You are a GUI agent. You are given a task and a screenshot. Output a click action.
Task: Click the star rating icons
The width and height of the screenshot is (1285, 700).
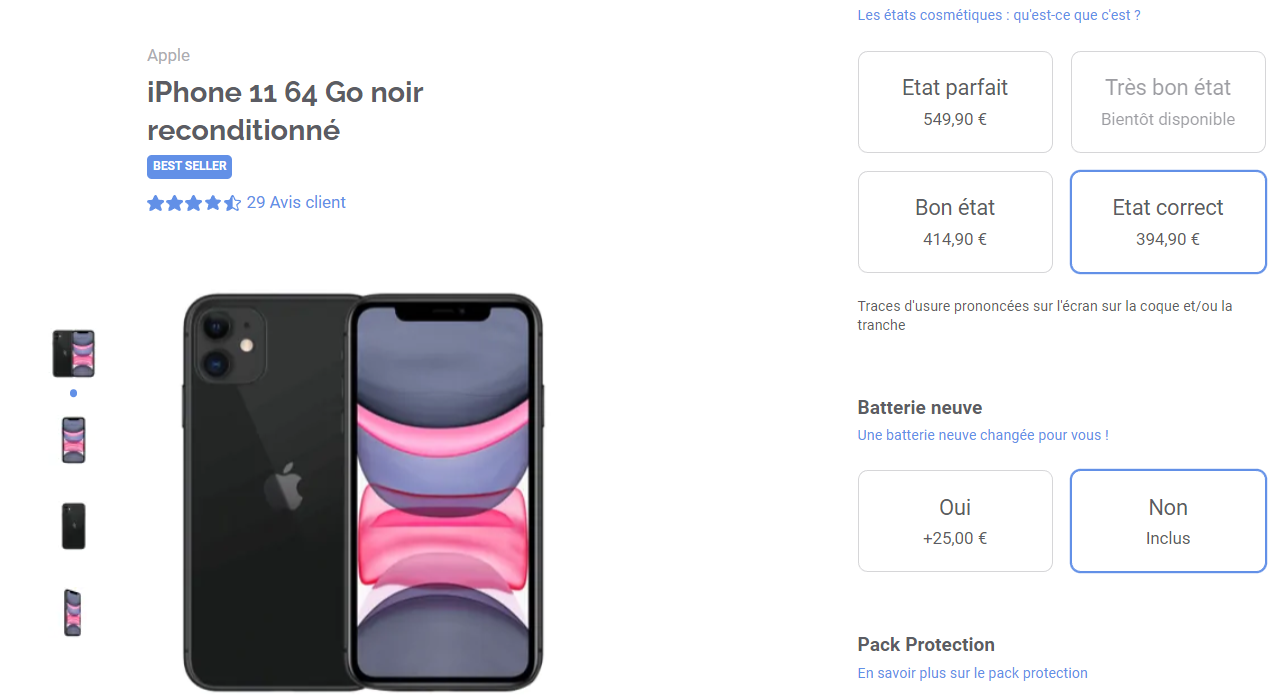193,203
